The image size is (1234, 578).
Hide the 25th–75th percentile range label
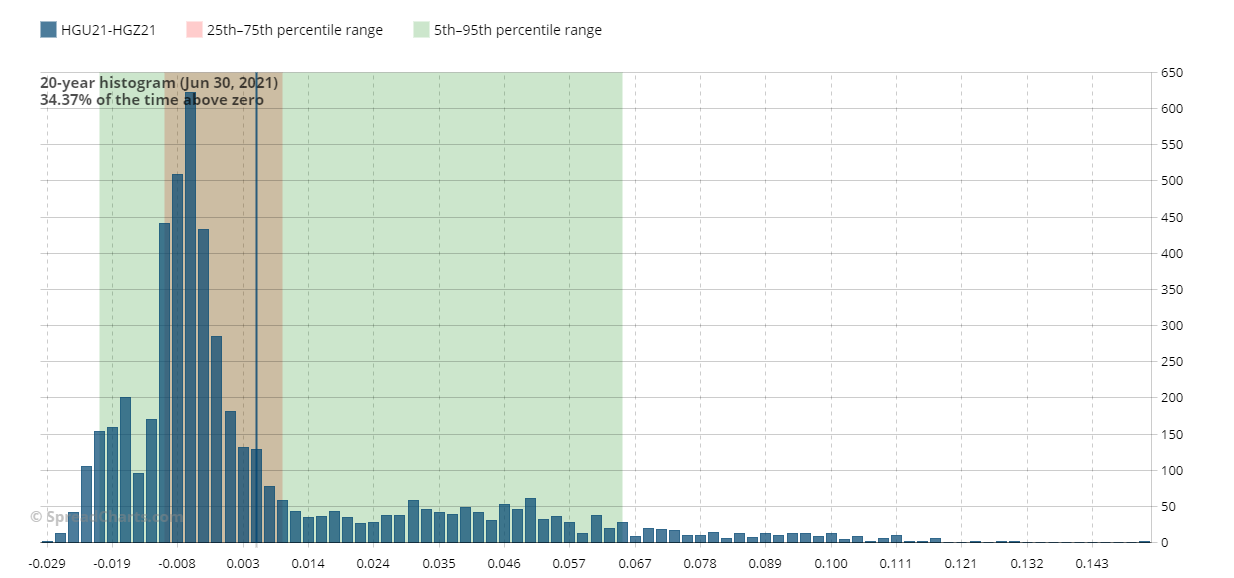294,30
